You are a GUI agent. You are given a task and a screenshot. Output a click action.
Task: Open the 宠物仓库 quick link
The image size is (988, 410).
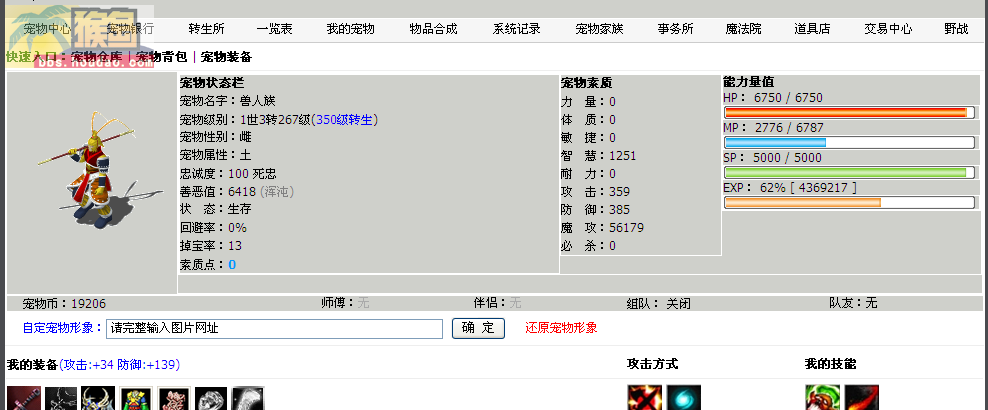pos(97,57)
